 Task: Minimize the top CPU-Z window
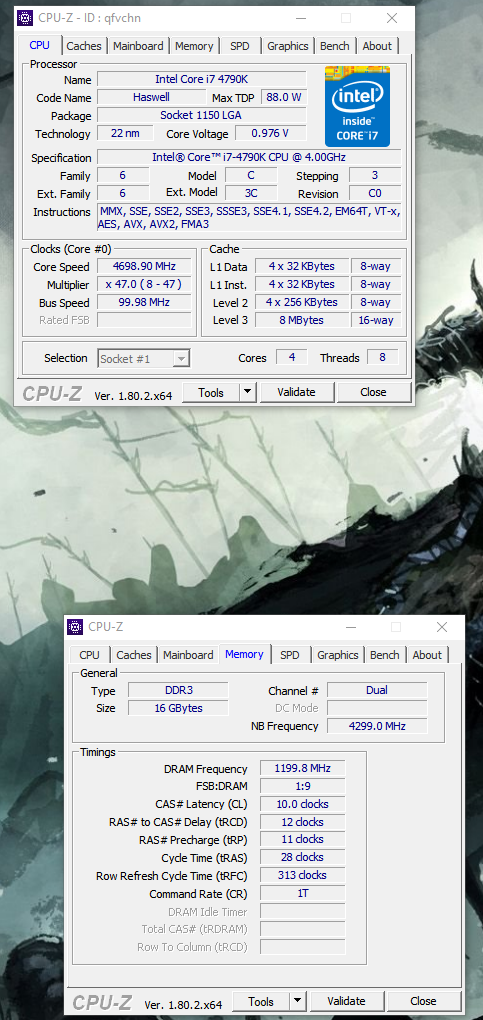(301, 18)
